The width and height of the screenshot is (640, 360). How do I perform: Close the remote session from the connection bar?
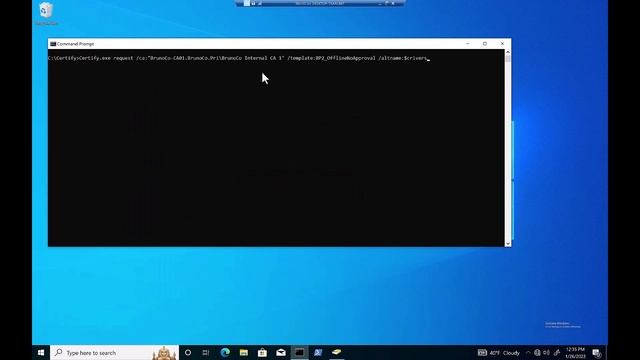click(x=393, y=3)
